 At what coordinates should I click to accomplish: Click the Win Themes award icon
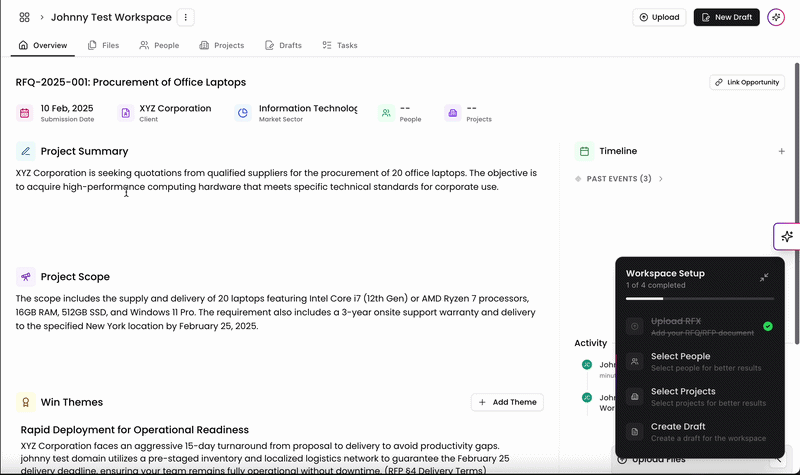[x=26, y=403]
